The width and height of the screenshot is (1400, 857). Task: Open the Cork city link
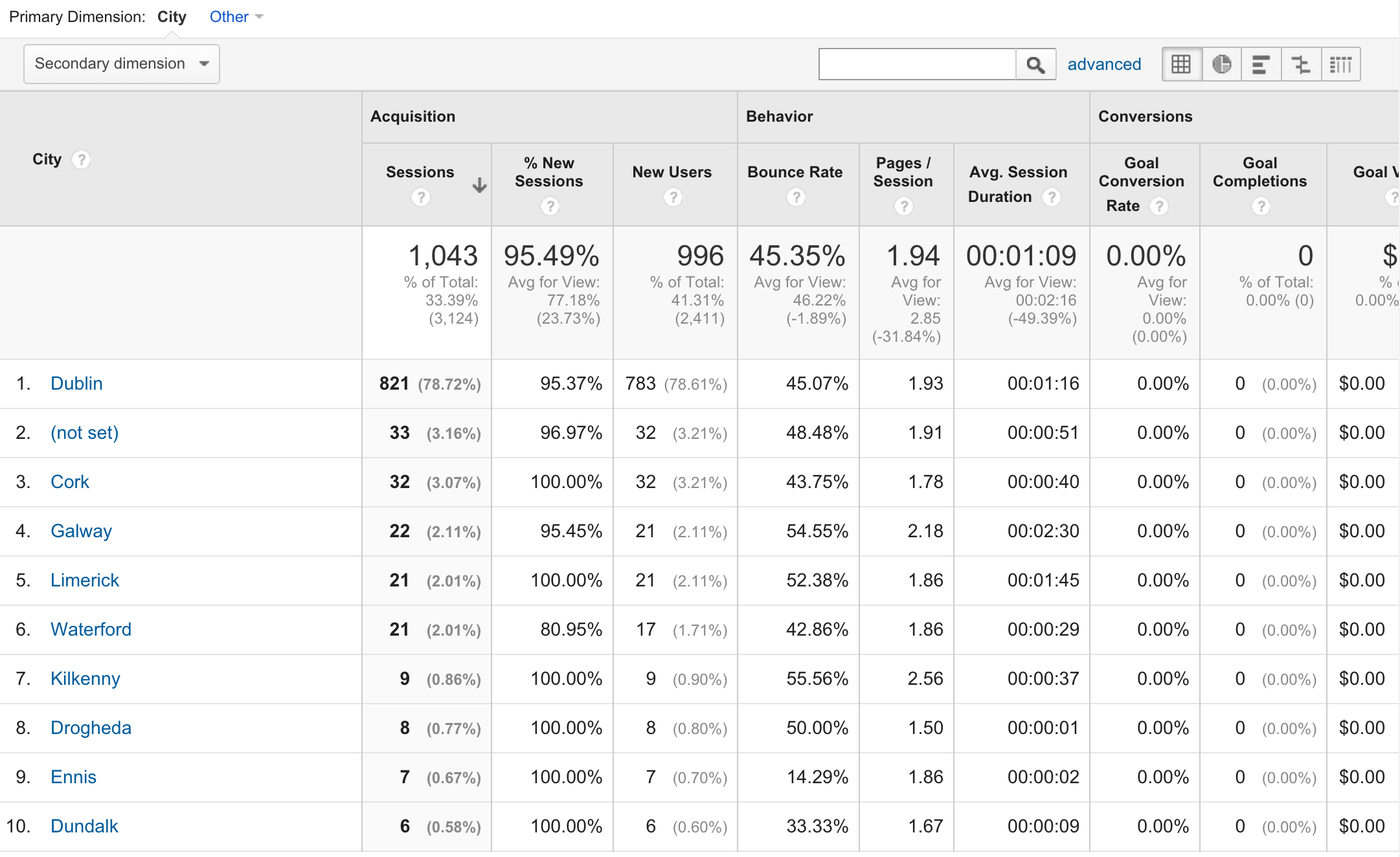(70, 482)
